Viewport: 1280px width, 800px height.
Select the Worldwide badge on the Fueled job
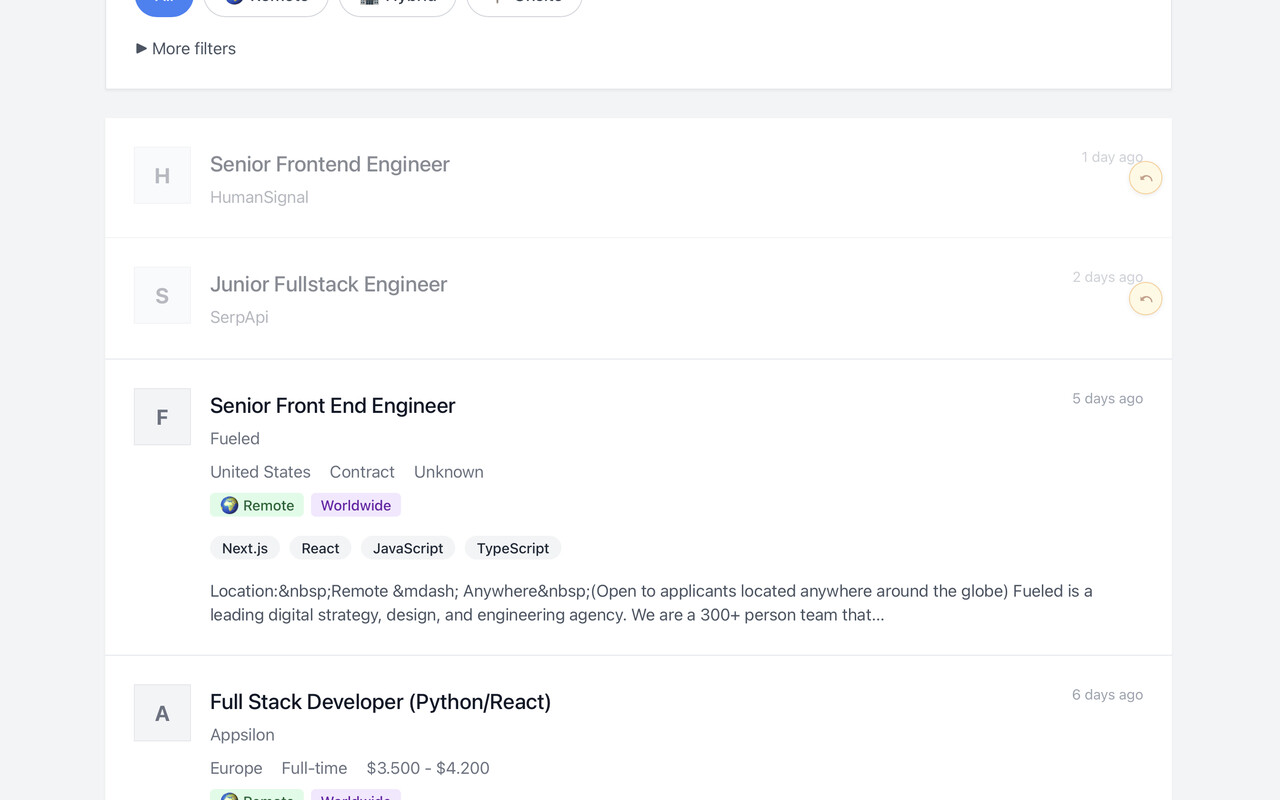click(x=356, y=505)
